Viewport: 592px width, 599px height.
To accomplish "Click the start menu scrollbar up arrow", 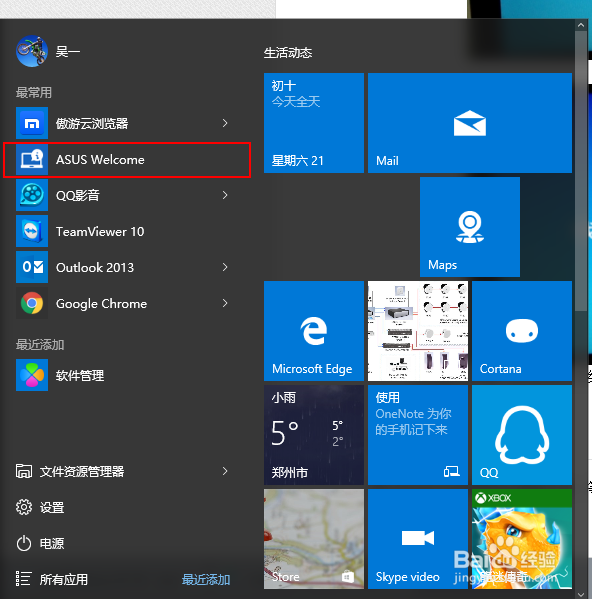I will [x=581, y=25].
